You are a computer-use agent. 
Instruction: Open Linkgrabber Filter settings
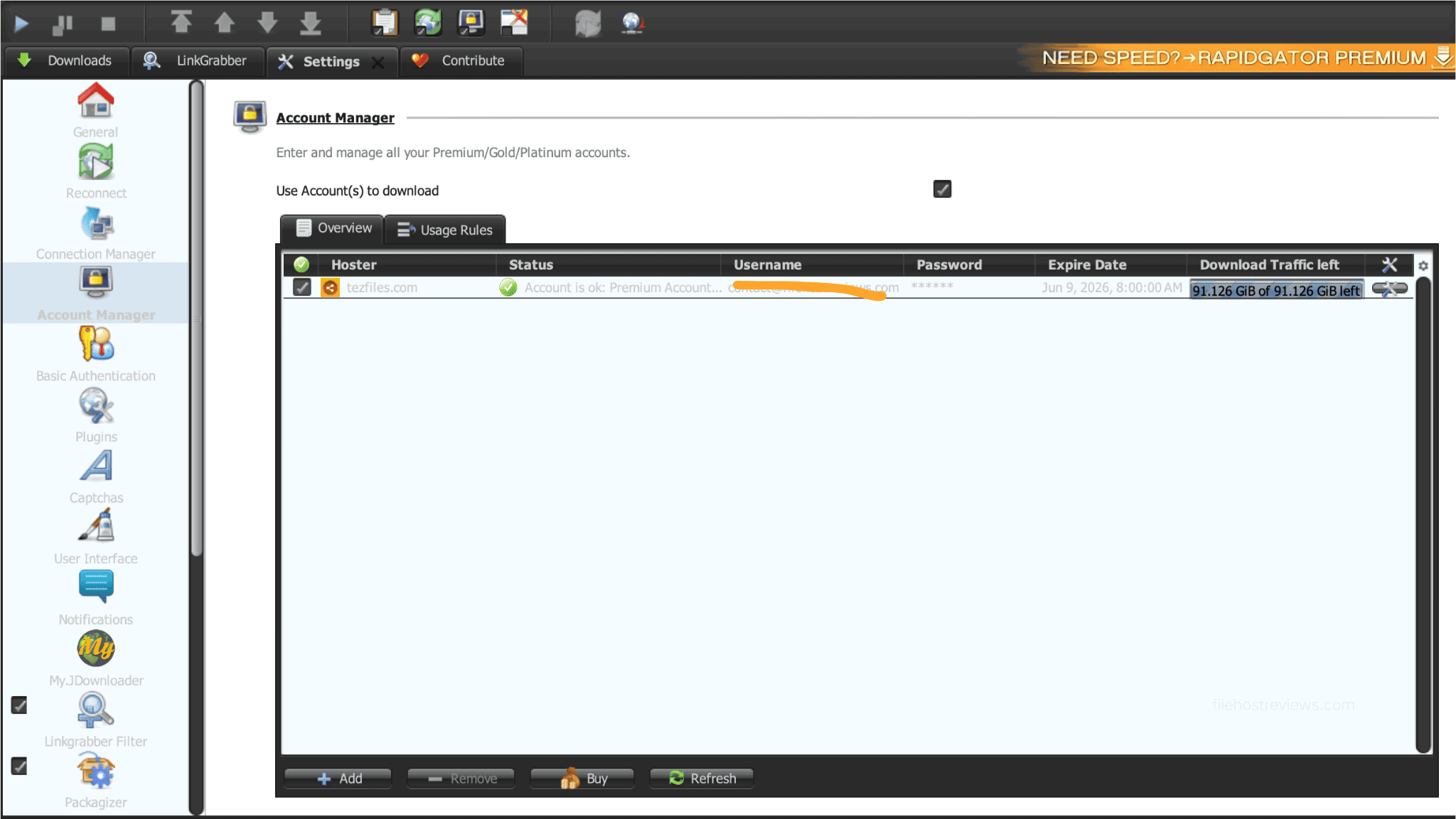click(x=95, y=720)
